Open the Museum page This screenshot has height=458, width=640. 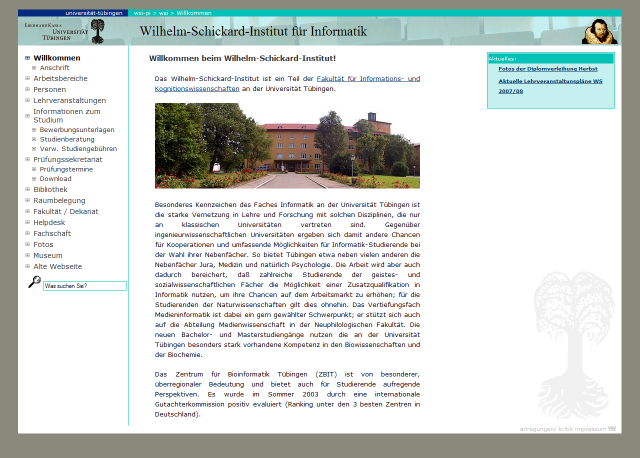tap(48, 256)
